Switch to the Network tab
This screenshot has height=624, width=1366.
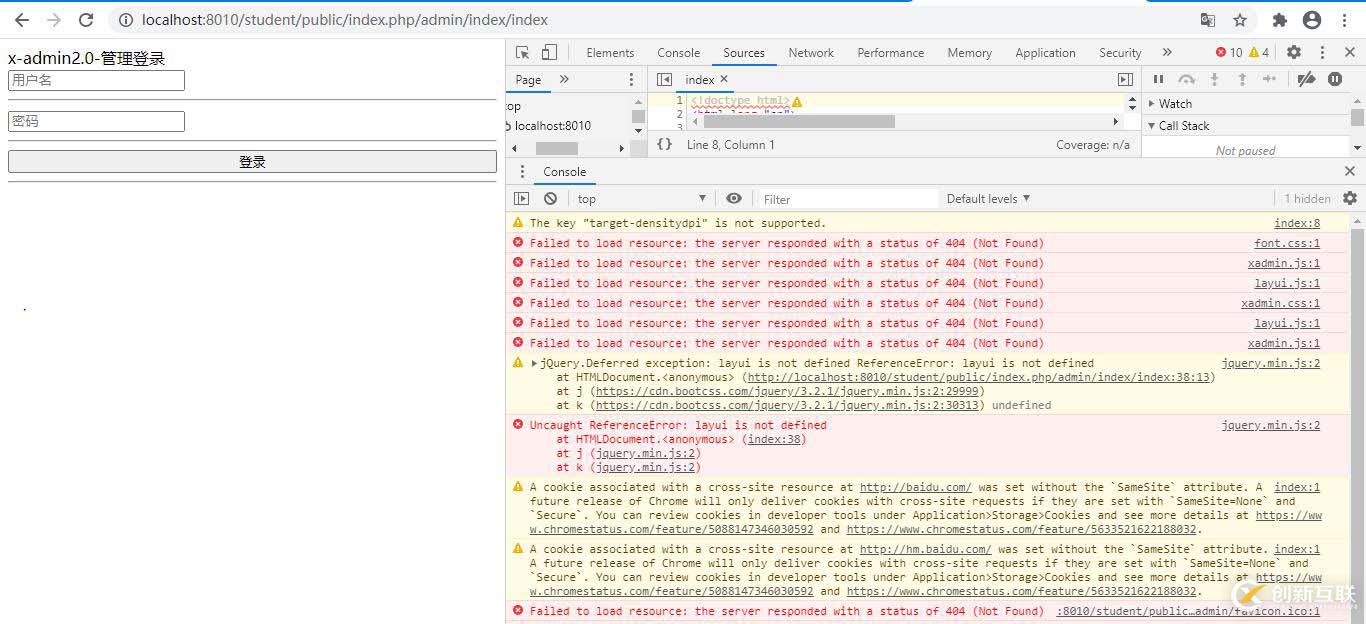tap(810, 53)
